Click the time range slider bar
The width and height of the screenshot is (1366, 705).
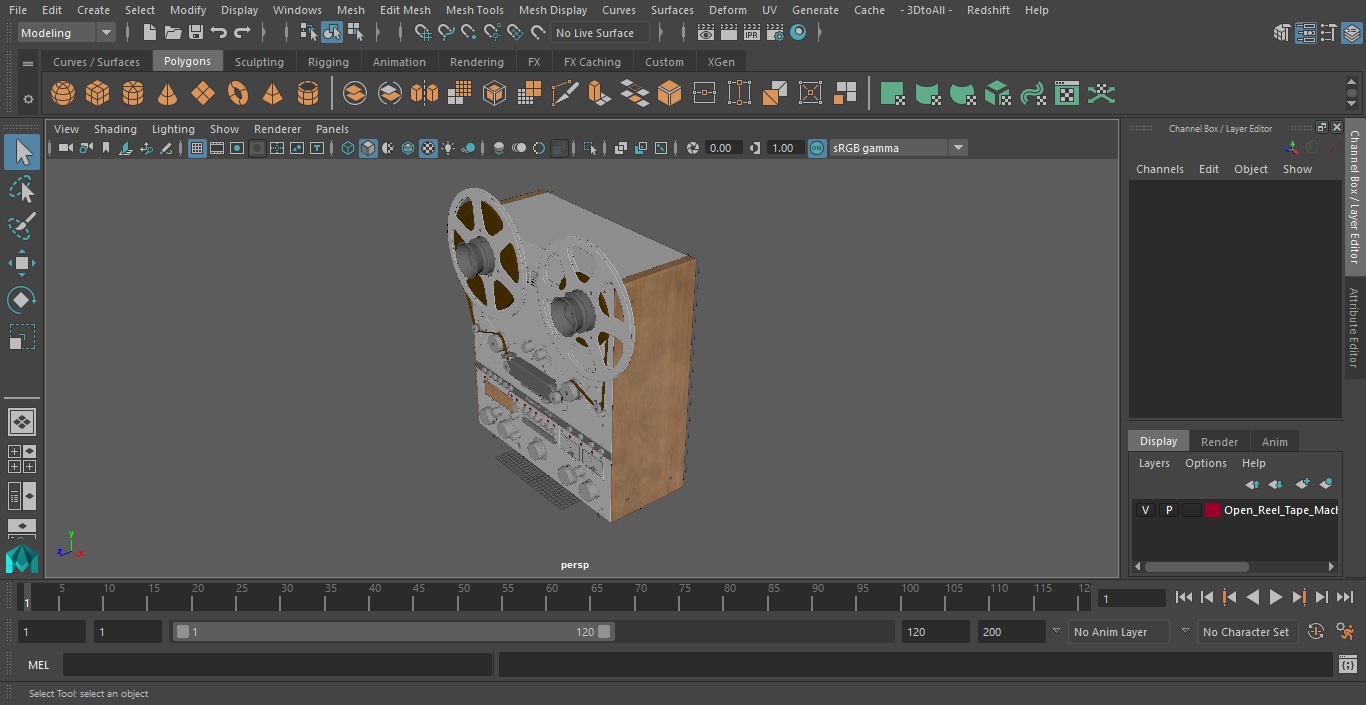(x=393, y=632)
